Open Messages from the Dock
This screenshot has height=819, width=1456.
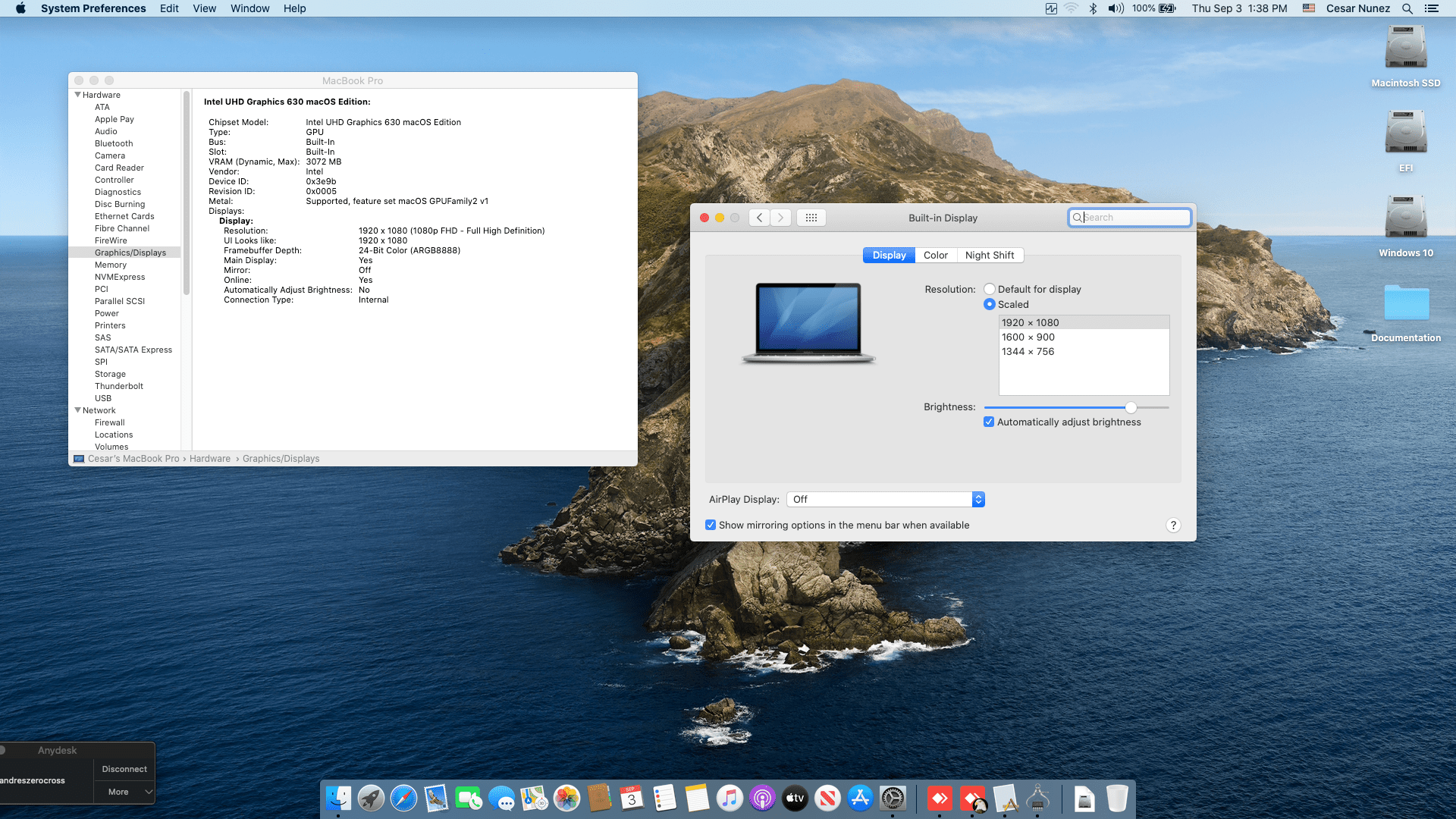click(501, 799)
